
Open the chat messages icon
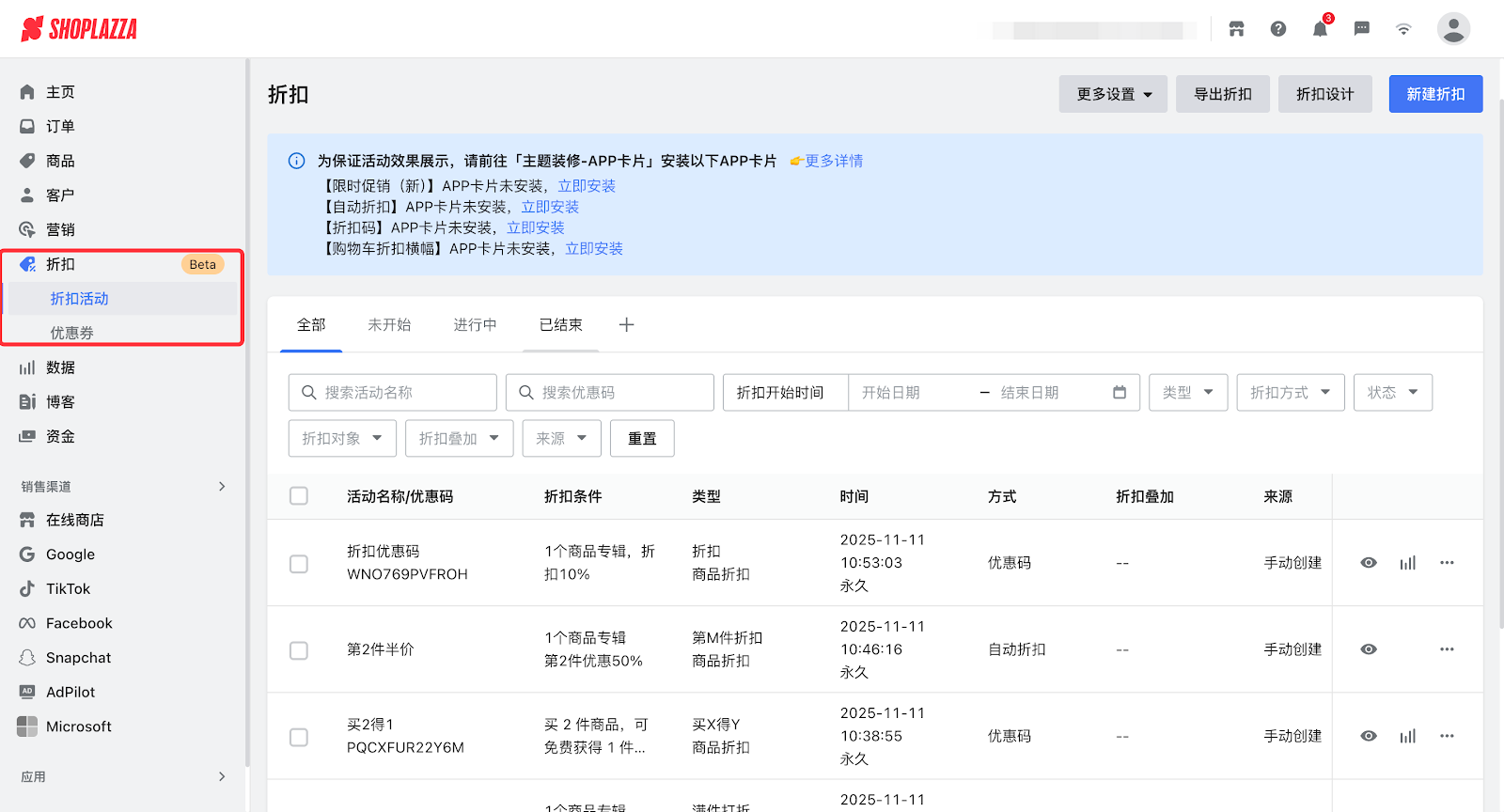[1361, 29]
